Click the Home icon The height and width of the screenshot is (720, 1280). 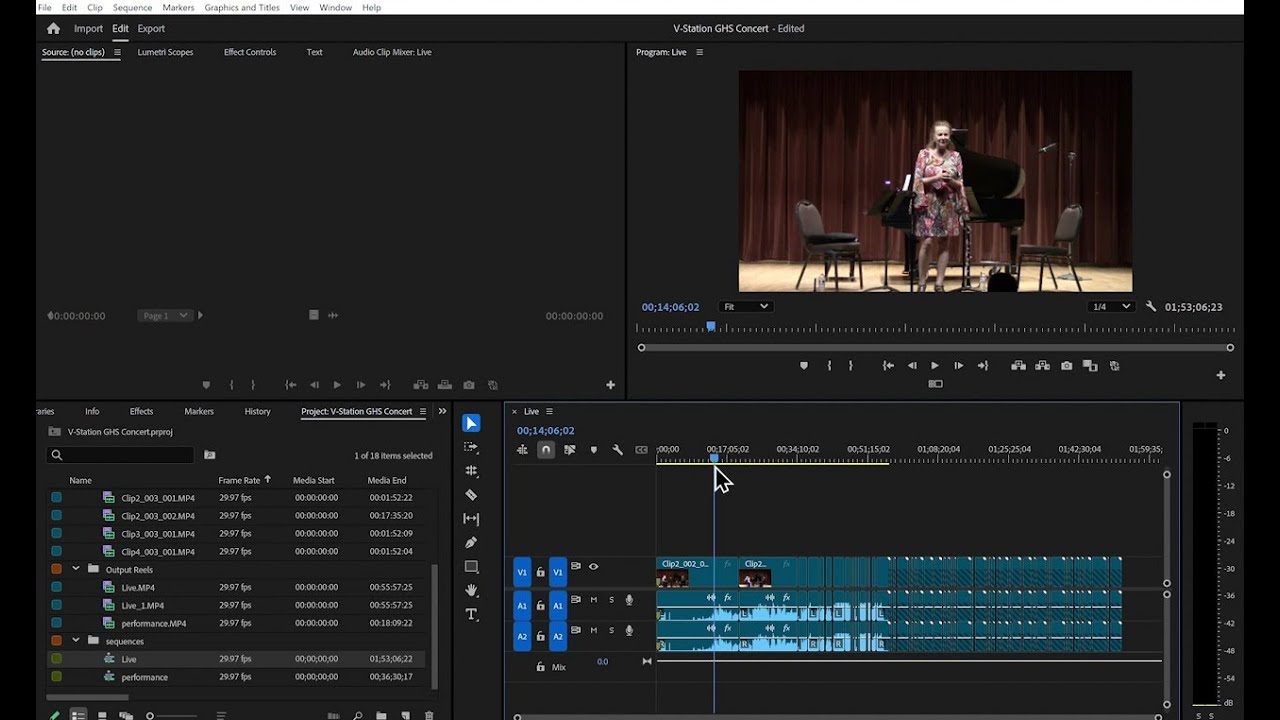click(53, 29)
